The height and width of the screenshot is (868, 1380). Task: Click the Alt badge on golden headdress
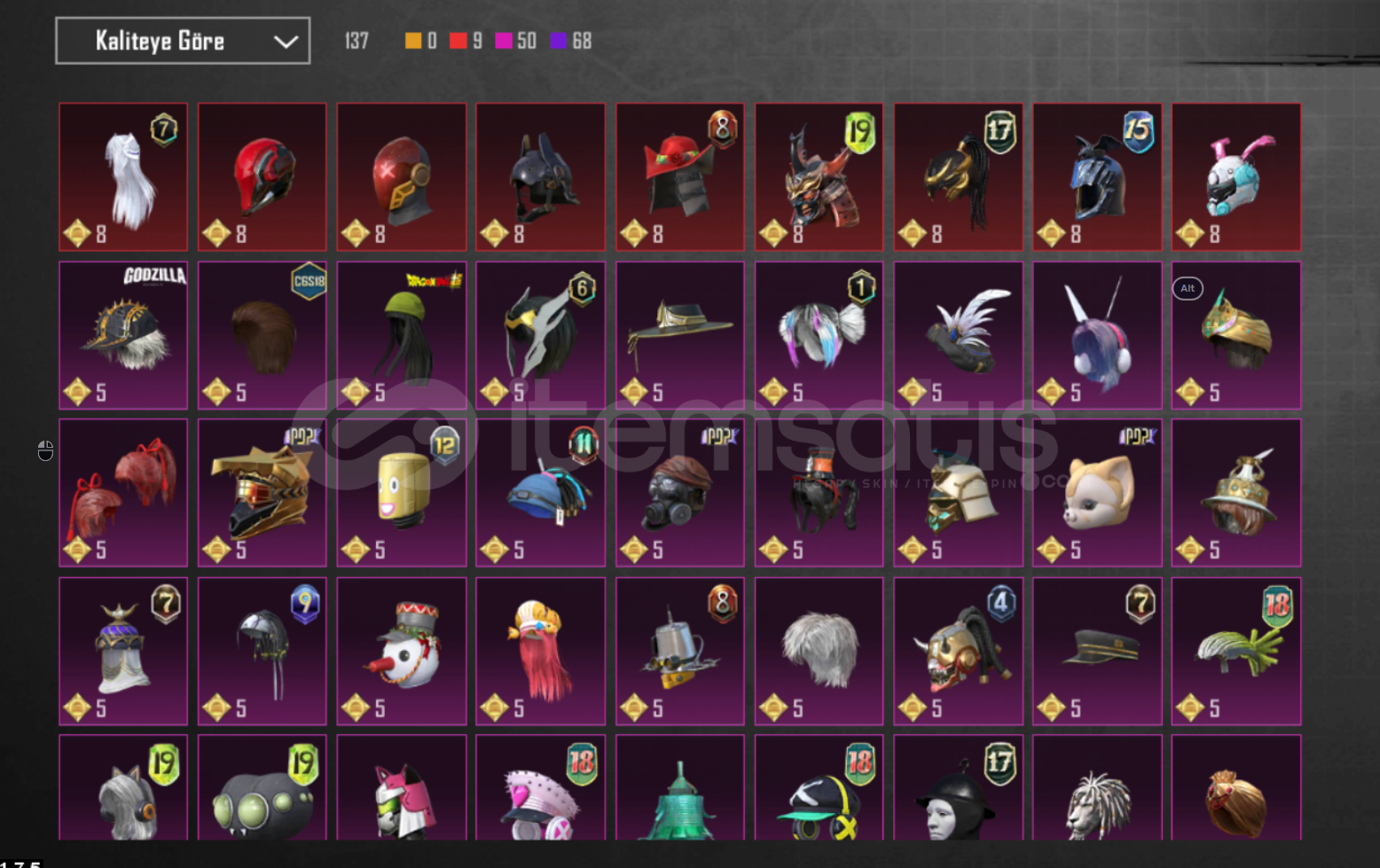pyautogui.click(x=1188, y=288)
